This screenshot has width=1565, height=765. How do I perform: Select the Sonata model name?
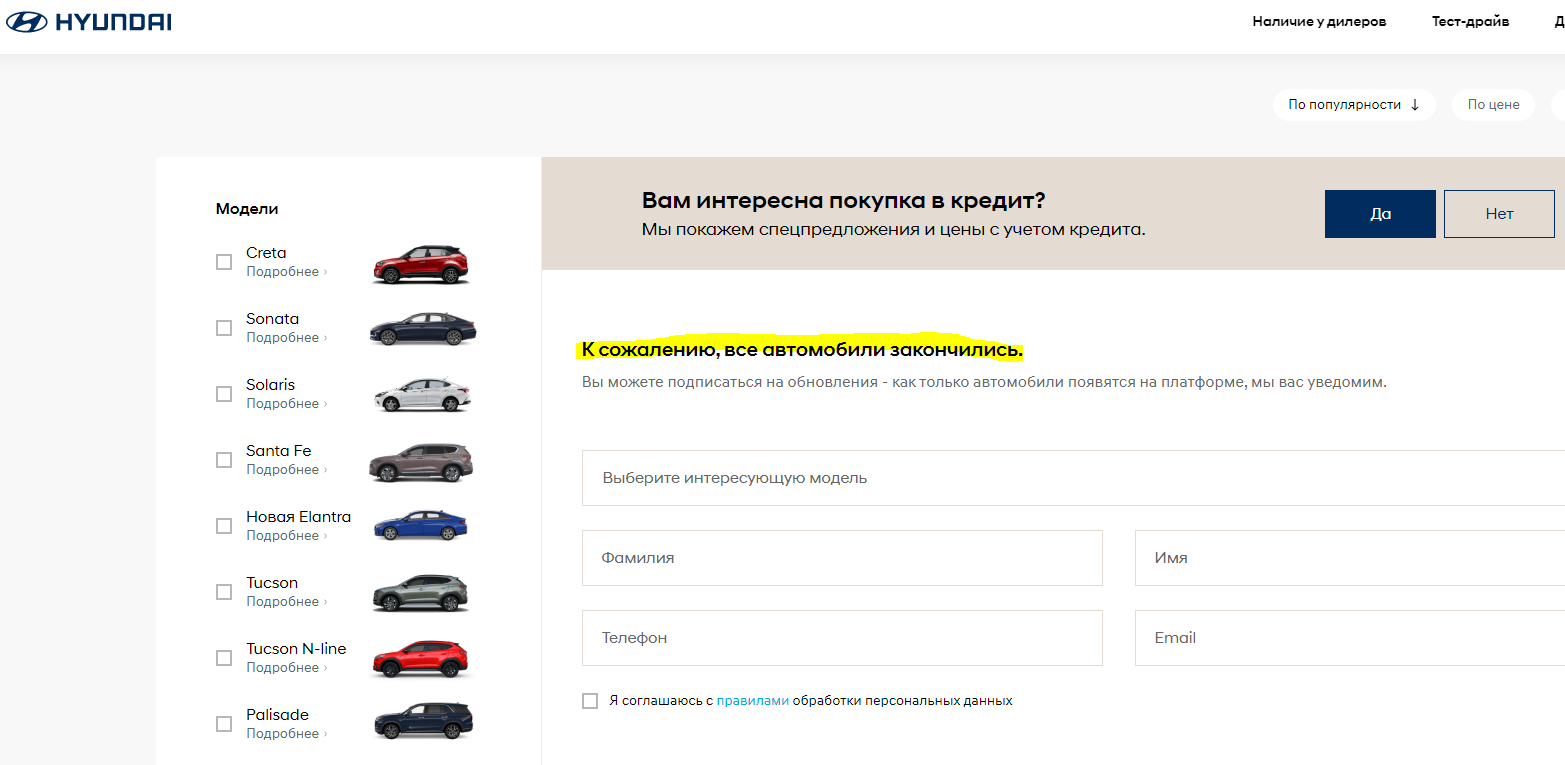click(x=272, y=319)
